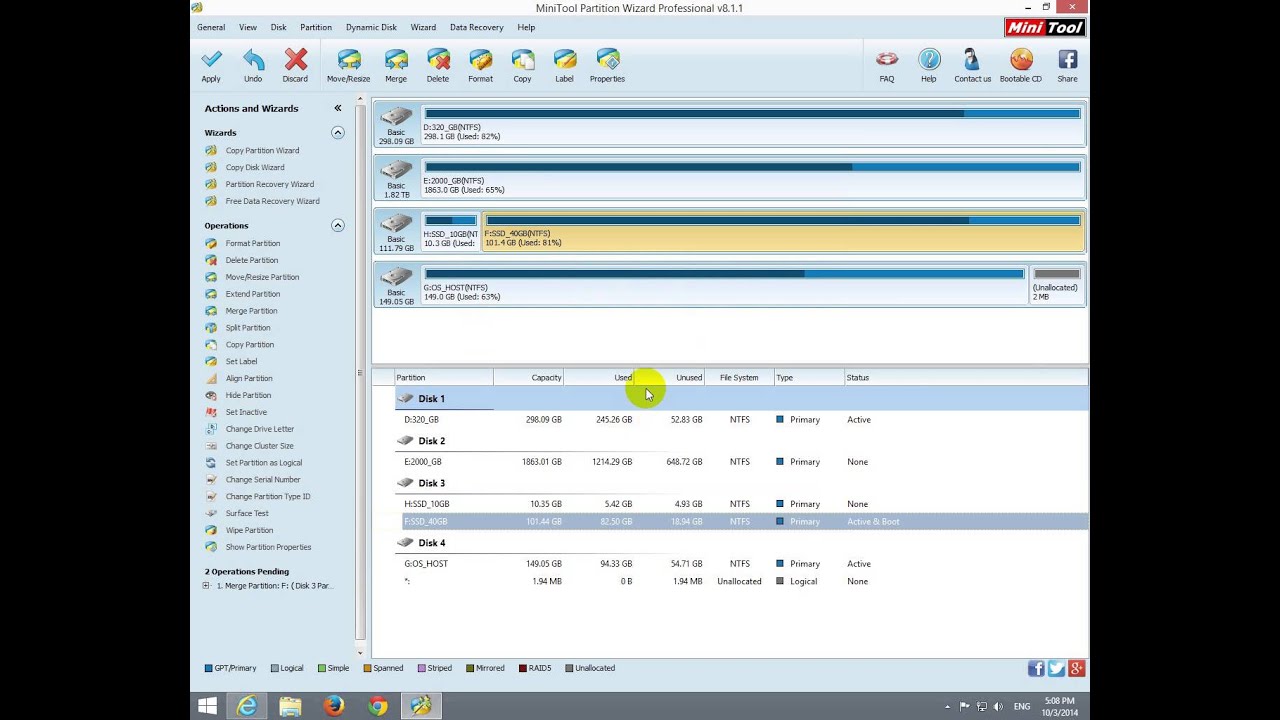Click Set Partition as Logical
Screen dimensions: 1280x720
pos(263,463)
